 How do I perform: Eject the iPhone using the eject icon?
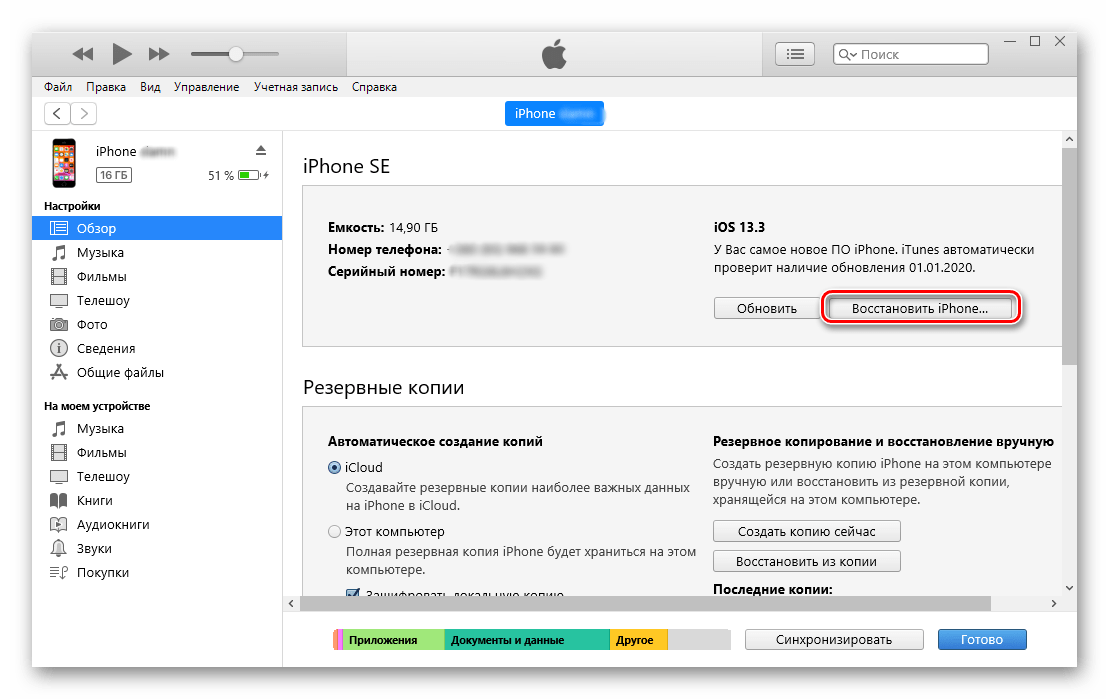(x=261, y=150)
